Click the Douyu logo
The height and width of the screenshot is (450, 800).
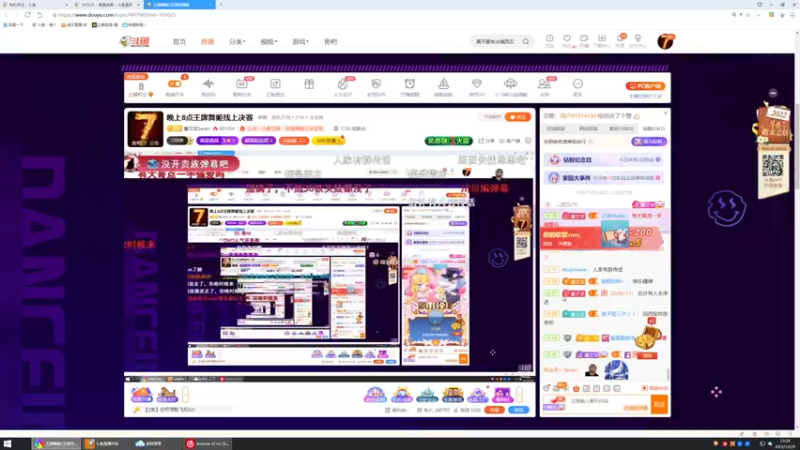(134, 42)
